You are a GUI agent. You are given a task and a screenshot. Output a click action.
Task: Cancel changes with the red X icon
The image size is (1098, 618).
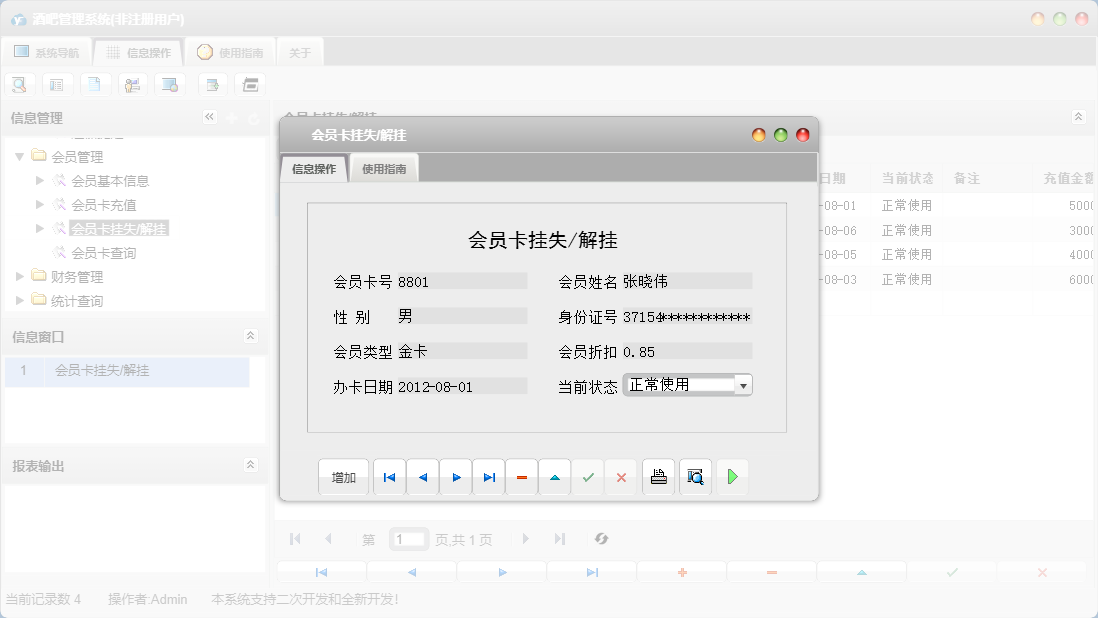pyautogui.click(x=621, y=477)
